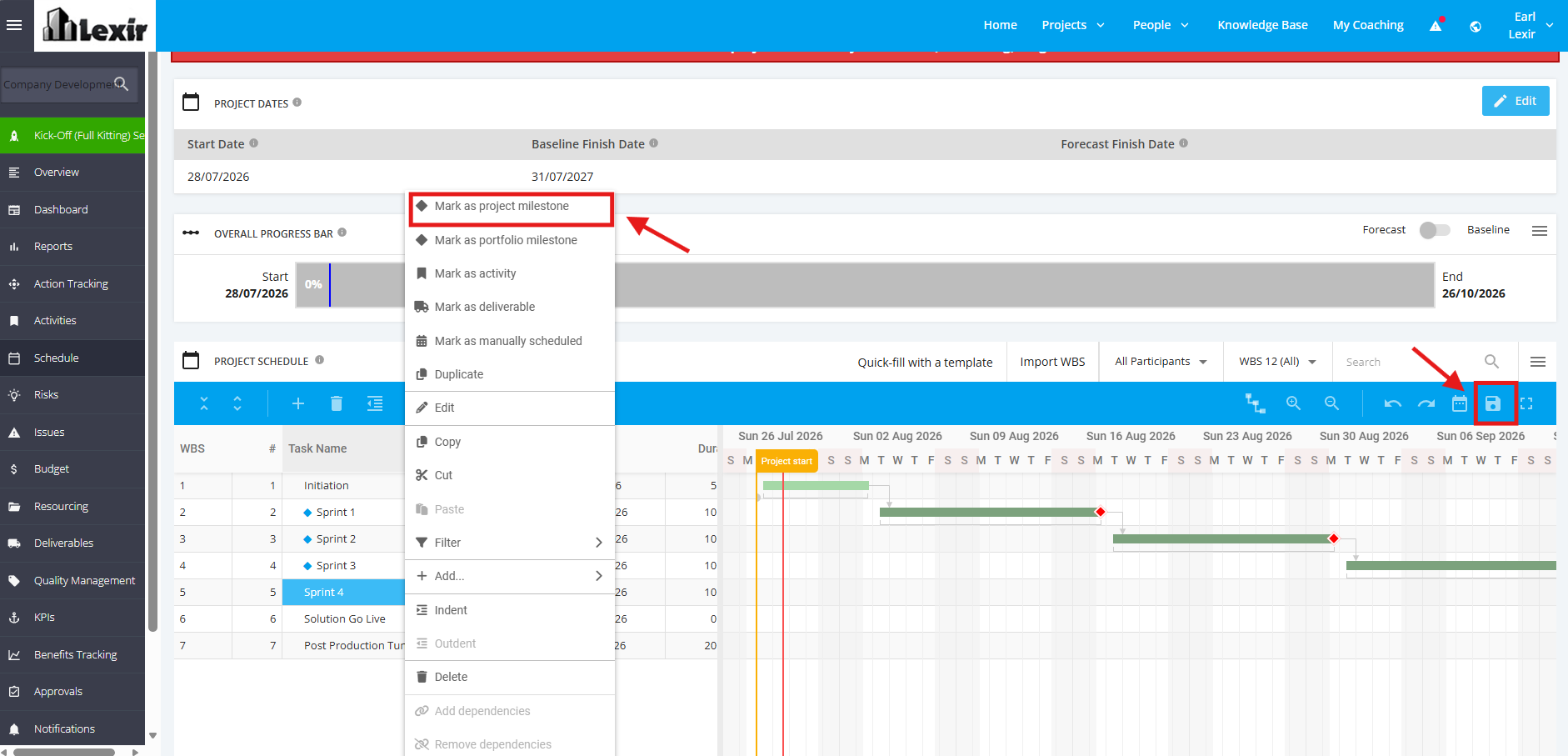This screenshot has width=1568, height=756.
Task: Open Budget in sidebar
Action: (72, 469)
